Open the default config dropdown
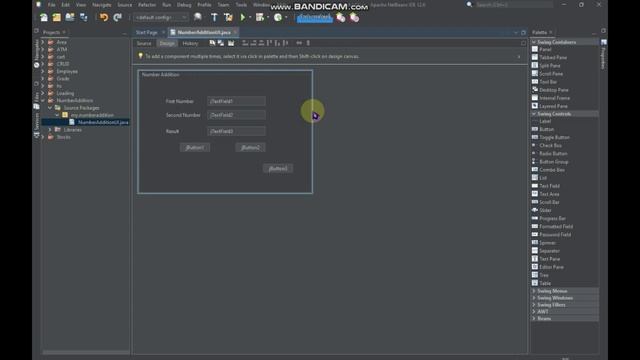Viewport: 640px width, 360px height. (161, 18)
